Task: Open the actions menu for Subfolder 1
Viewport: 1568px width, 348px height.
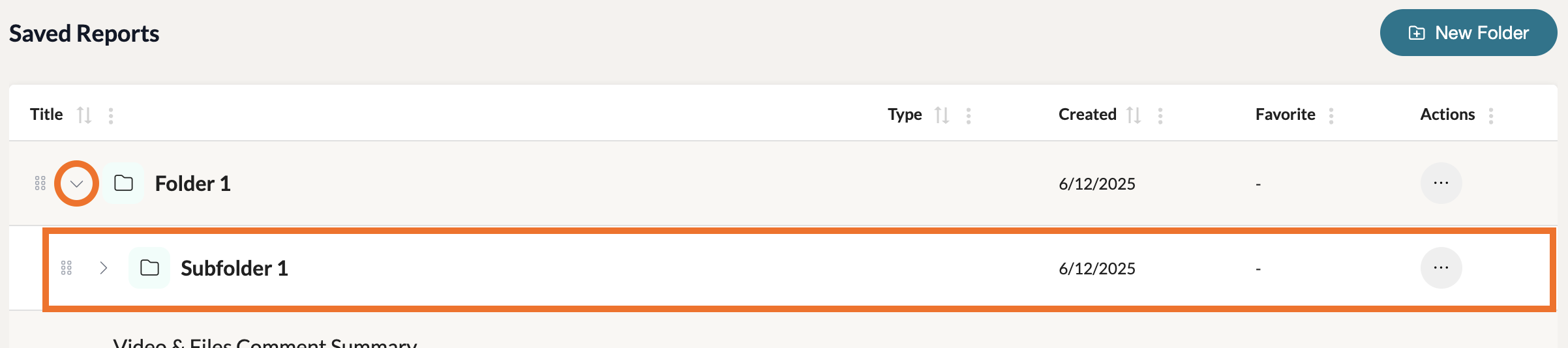Action: click(x=1441, y=268)
